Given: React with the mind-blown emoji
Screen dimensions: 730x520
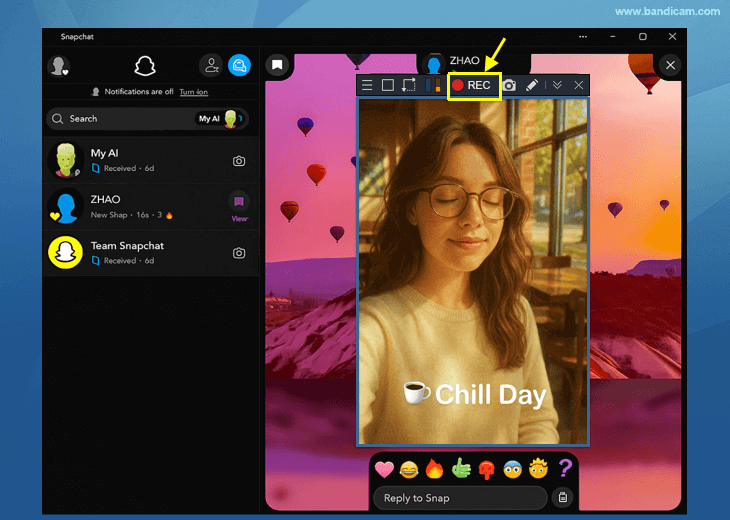Looking at the screenshot, I should (x=538, y=468).
